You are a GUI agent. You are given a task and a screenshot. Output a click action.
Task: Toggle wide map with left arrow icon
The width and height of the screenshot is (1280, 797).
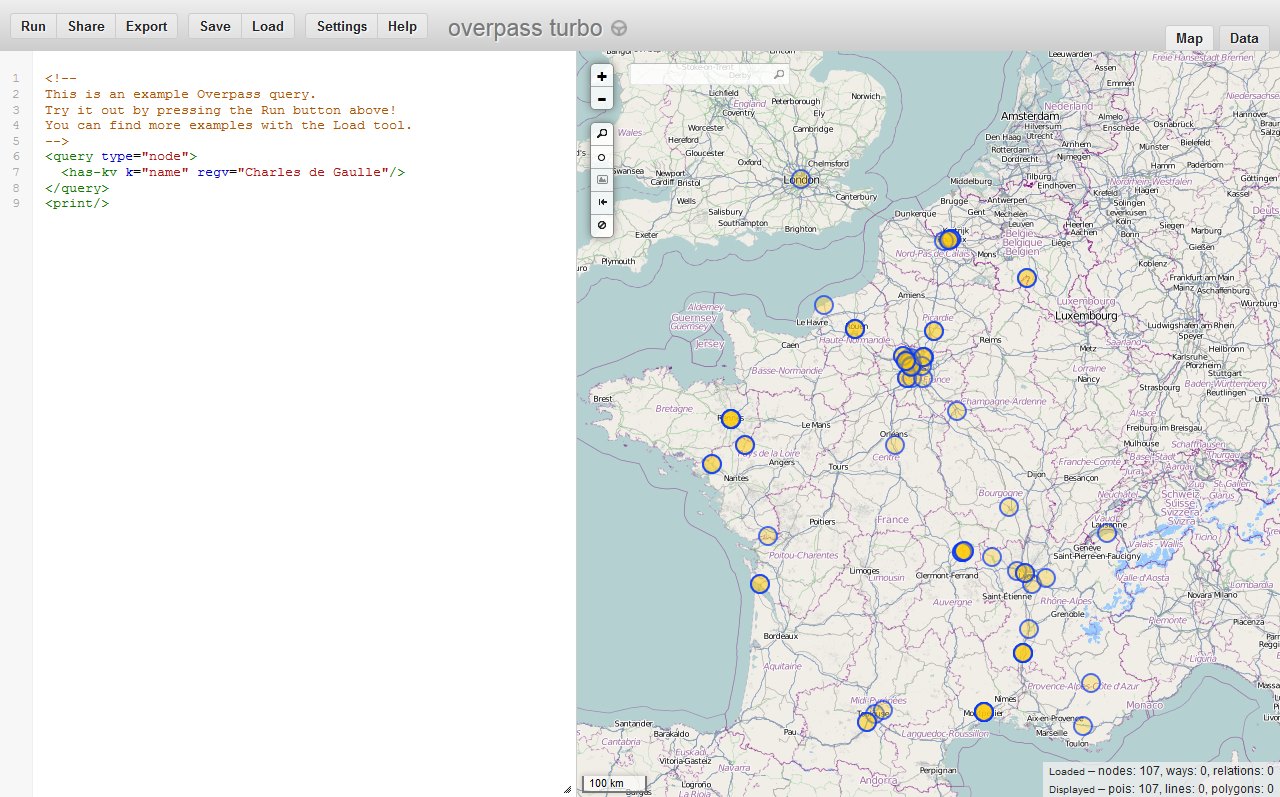[601, 202]
